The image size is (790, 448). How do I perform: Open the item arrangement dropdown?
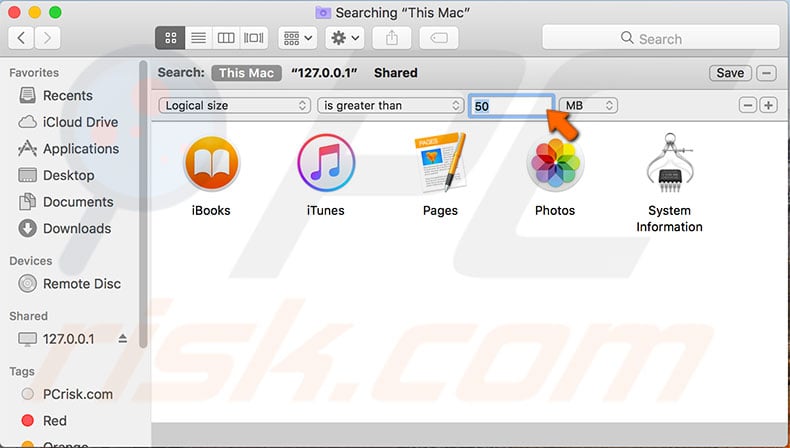click(x=298, y=38)
